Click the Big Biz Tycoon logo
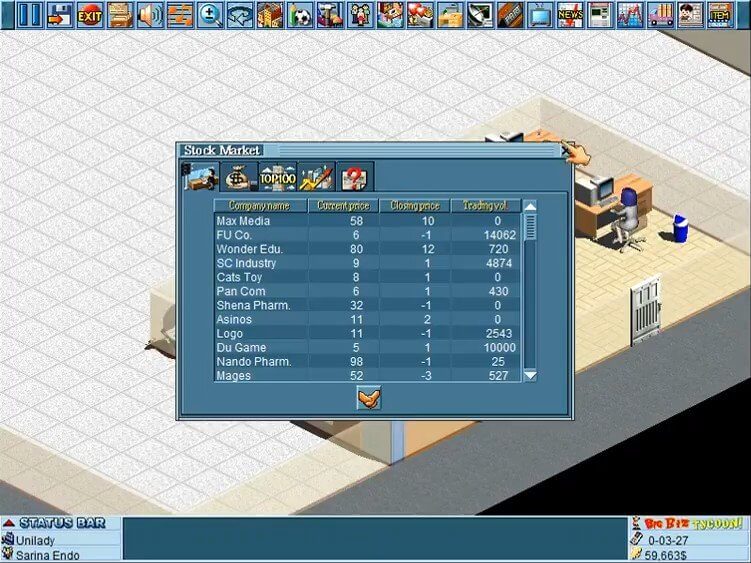This screenshot has width=751, height=563. coord(692,524)
